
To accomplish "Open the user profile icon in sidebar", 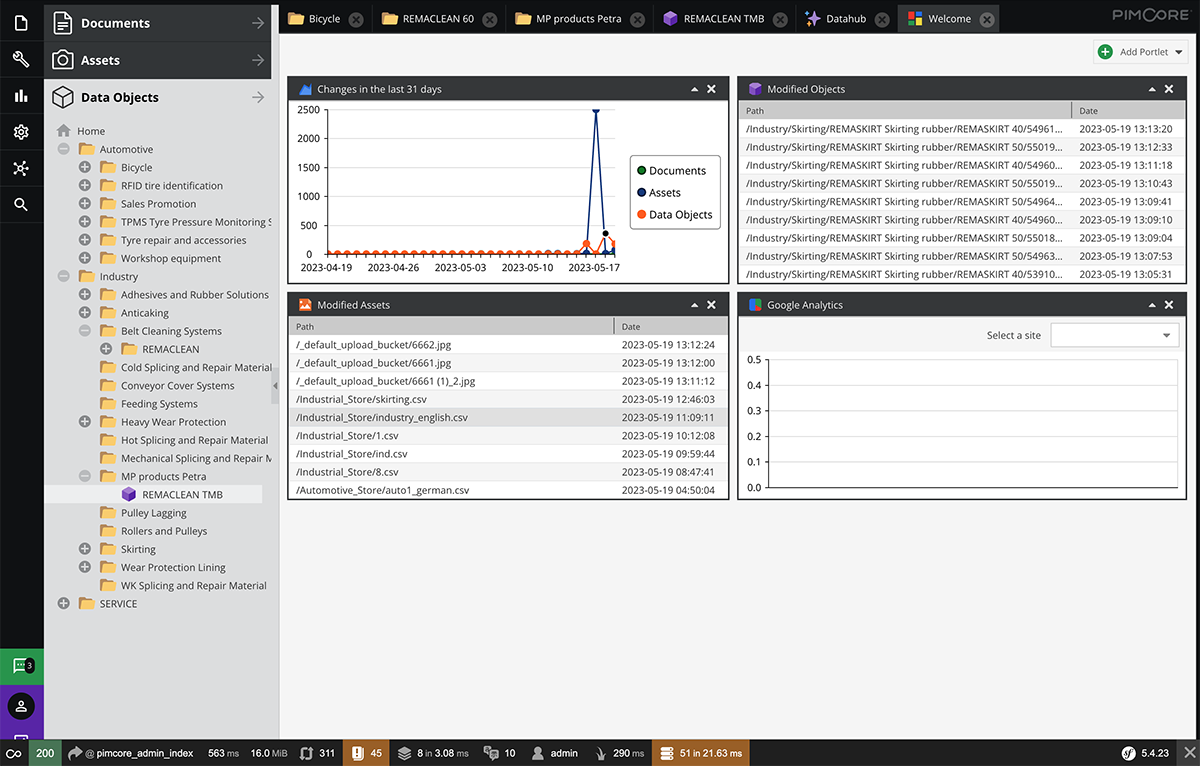I will point(21,706).
